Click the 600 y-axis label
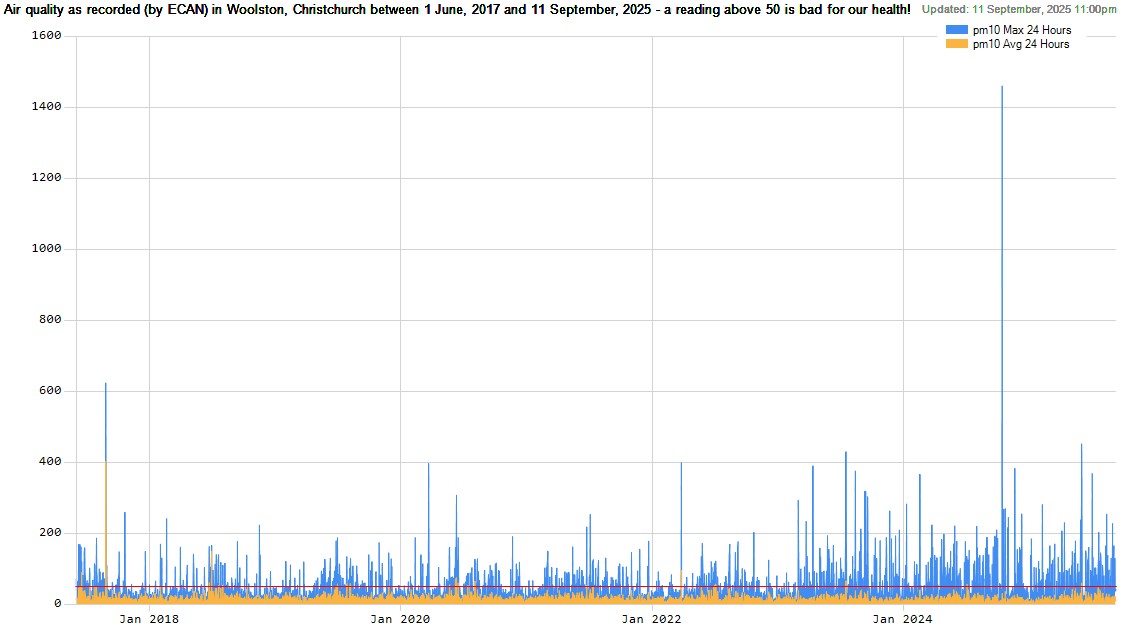 [x=50, y=391]
